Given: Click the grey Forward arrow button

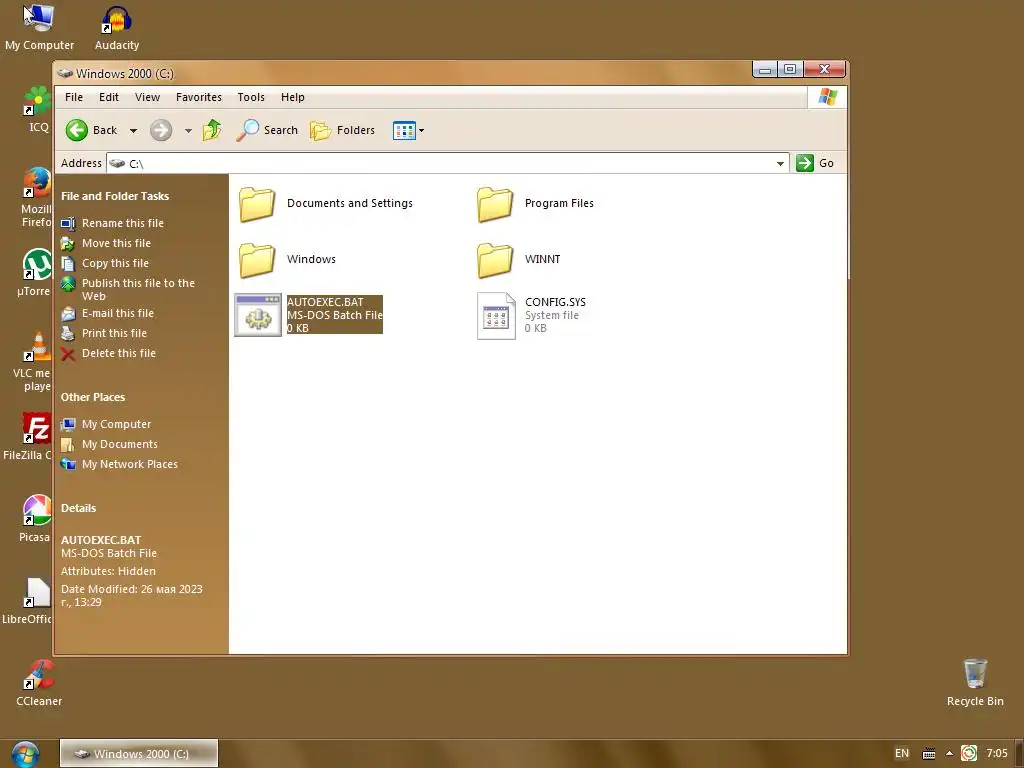Looking at the screenshot, I should 161,130.
